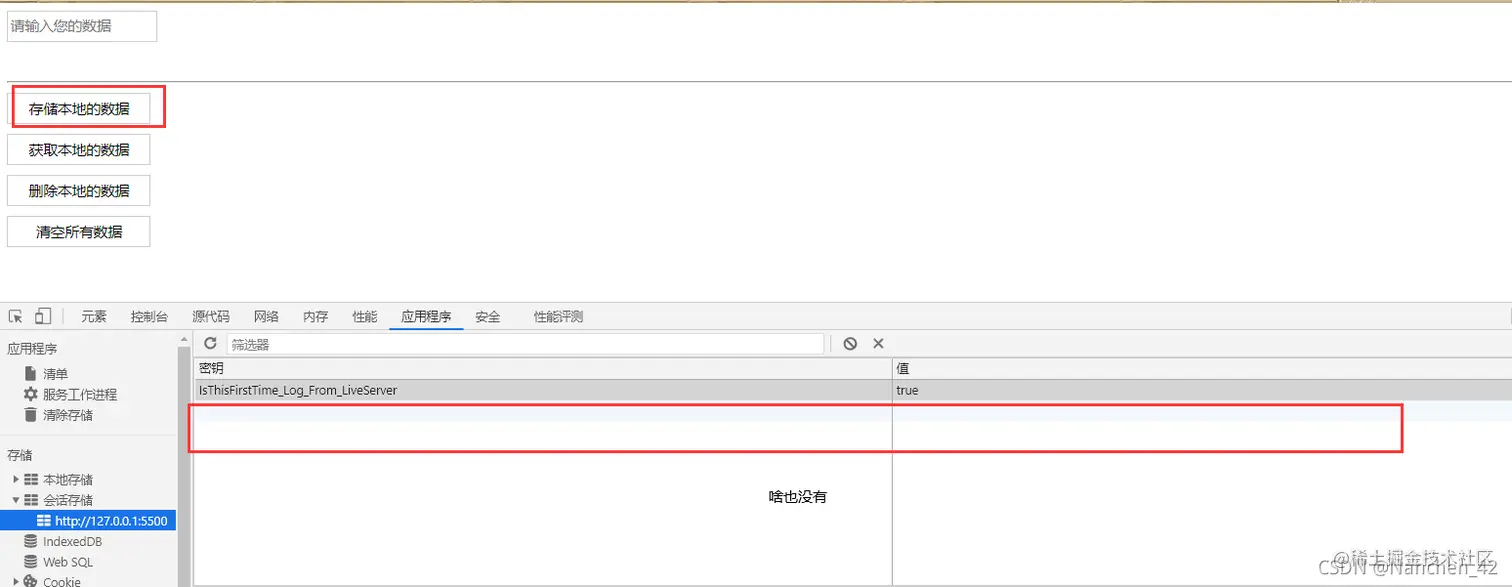Delete selected entry with X icon
Viewport: 1512px width, 587px height.
tap(879, 343)
